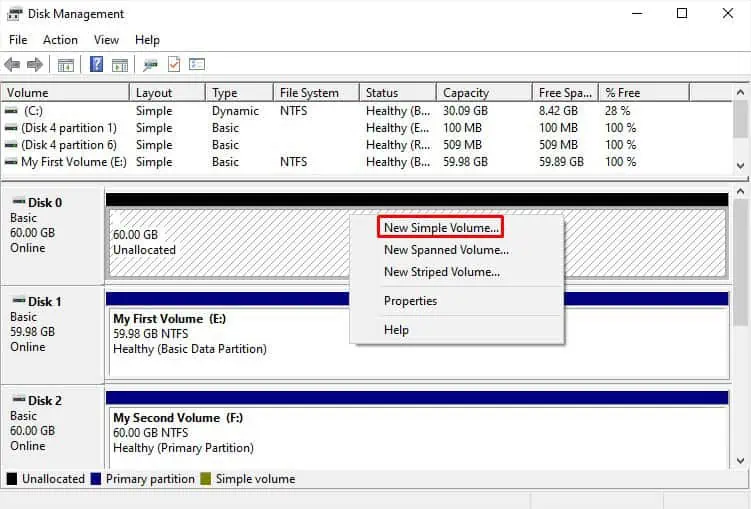Click the Show/Hide Action Pane toolbar icon
The width and height of the screenshot is (751, 509).
pos(120,65)
